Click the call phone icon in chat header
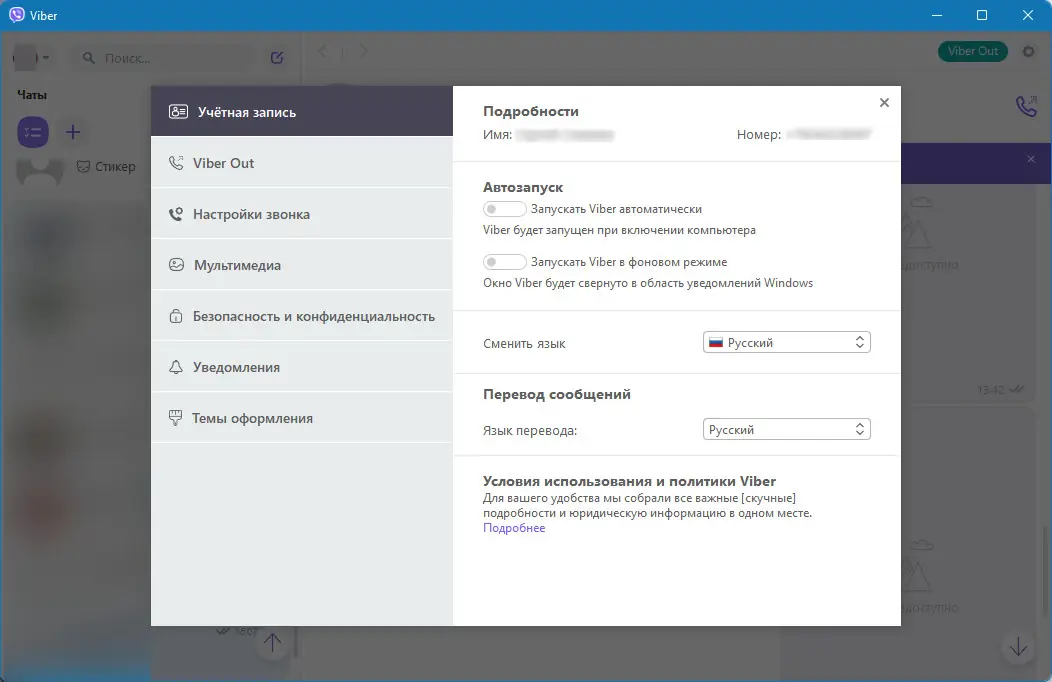The width and height of the screenshot is (1052, 682). click(x=1027, y=106)
